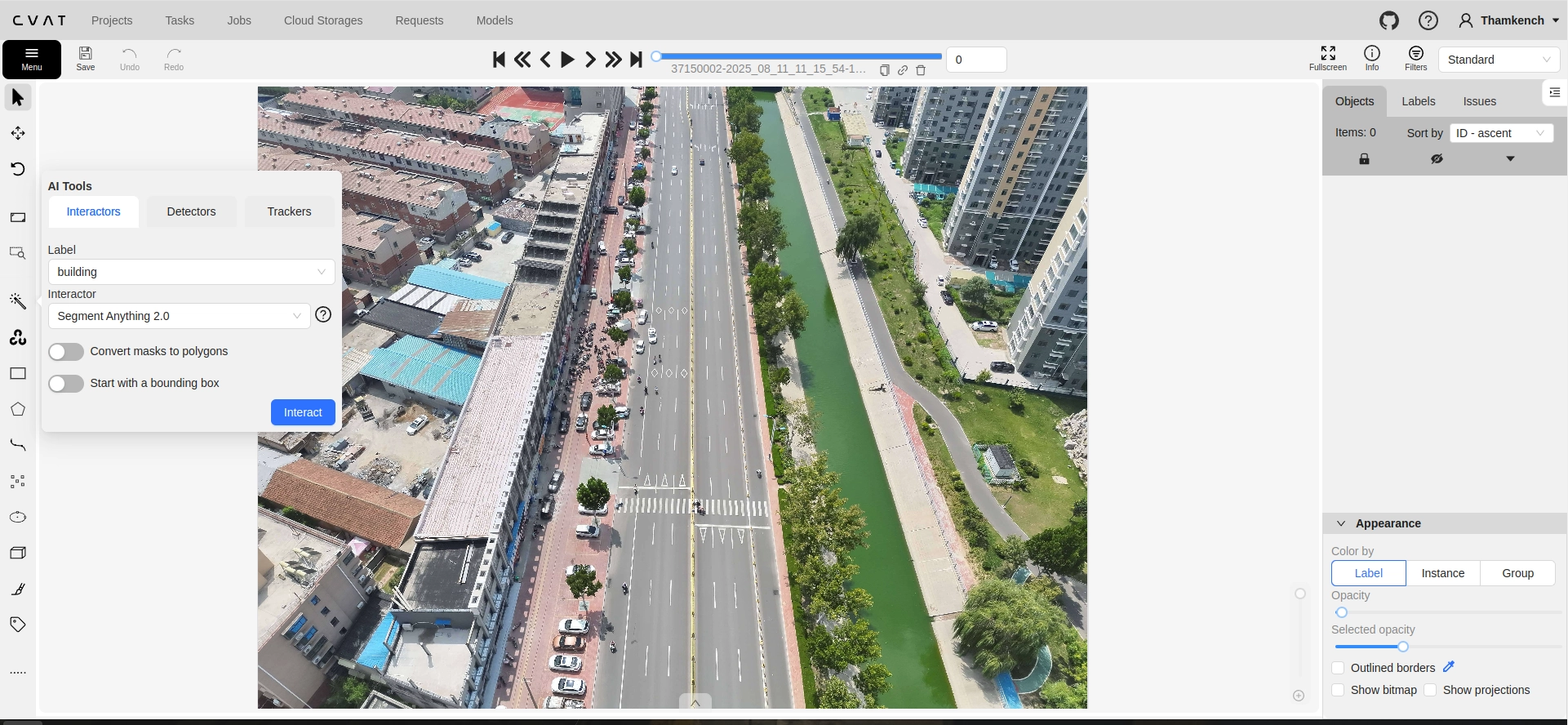Toggle Start with a bounding box switch
The image size is (1568, 725).
66,384
